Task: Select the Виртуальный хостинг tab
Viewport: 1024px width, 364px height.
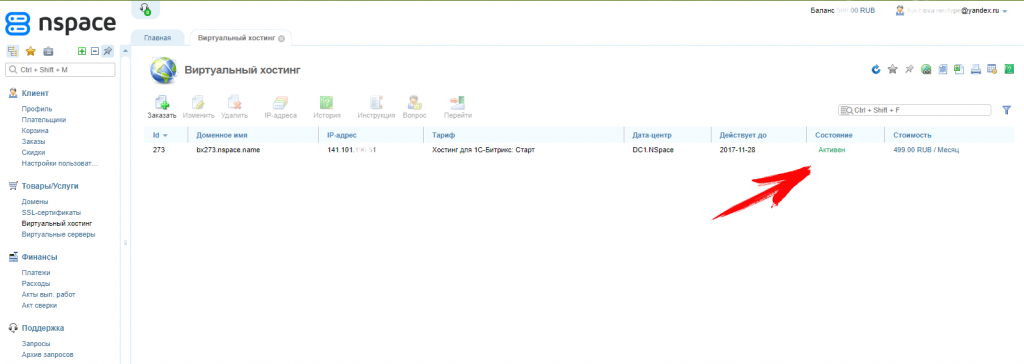Action: 236,38
